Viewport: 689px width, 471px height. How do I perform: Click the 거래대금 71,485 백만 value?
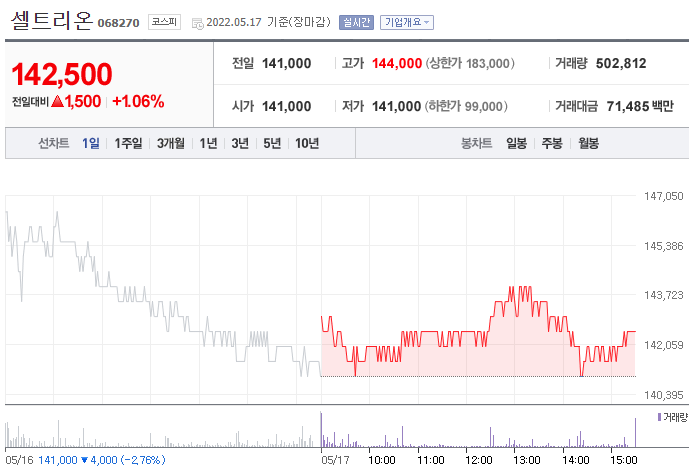coord(640,106)
